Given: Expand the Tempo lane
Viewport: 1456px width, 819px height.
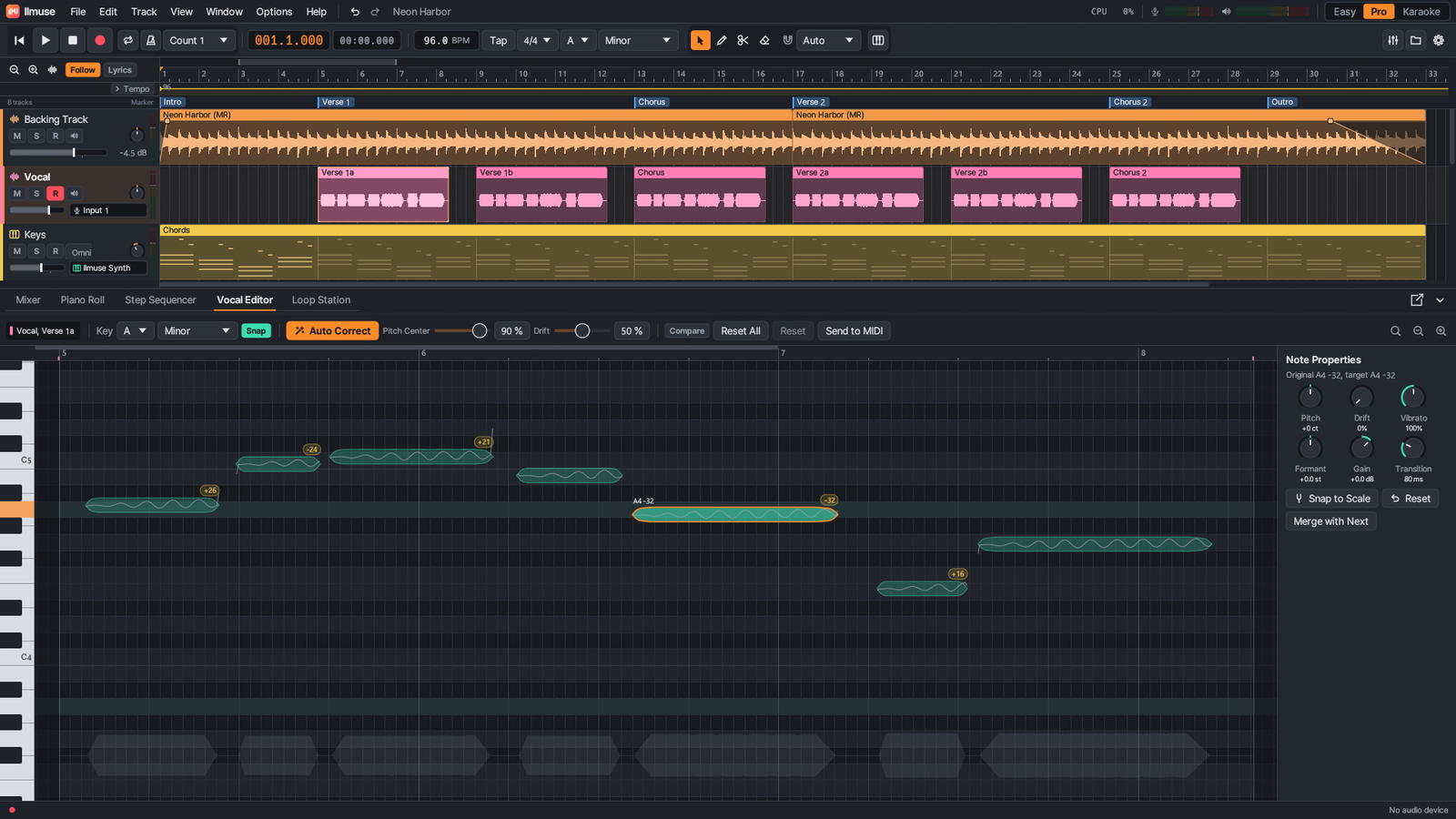Looking at the screenshot, I should (131, 88).
